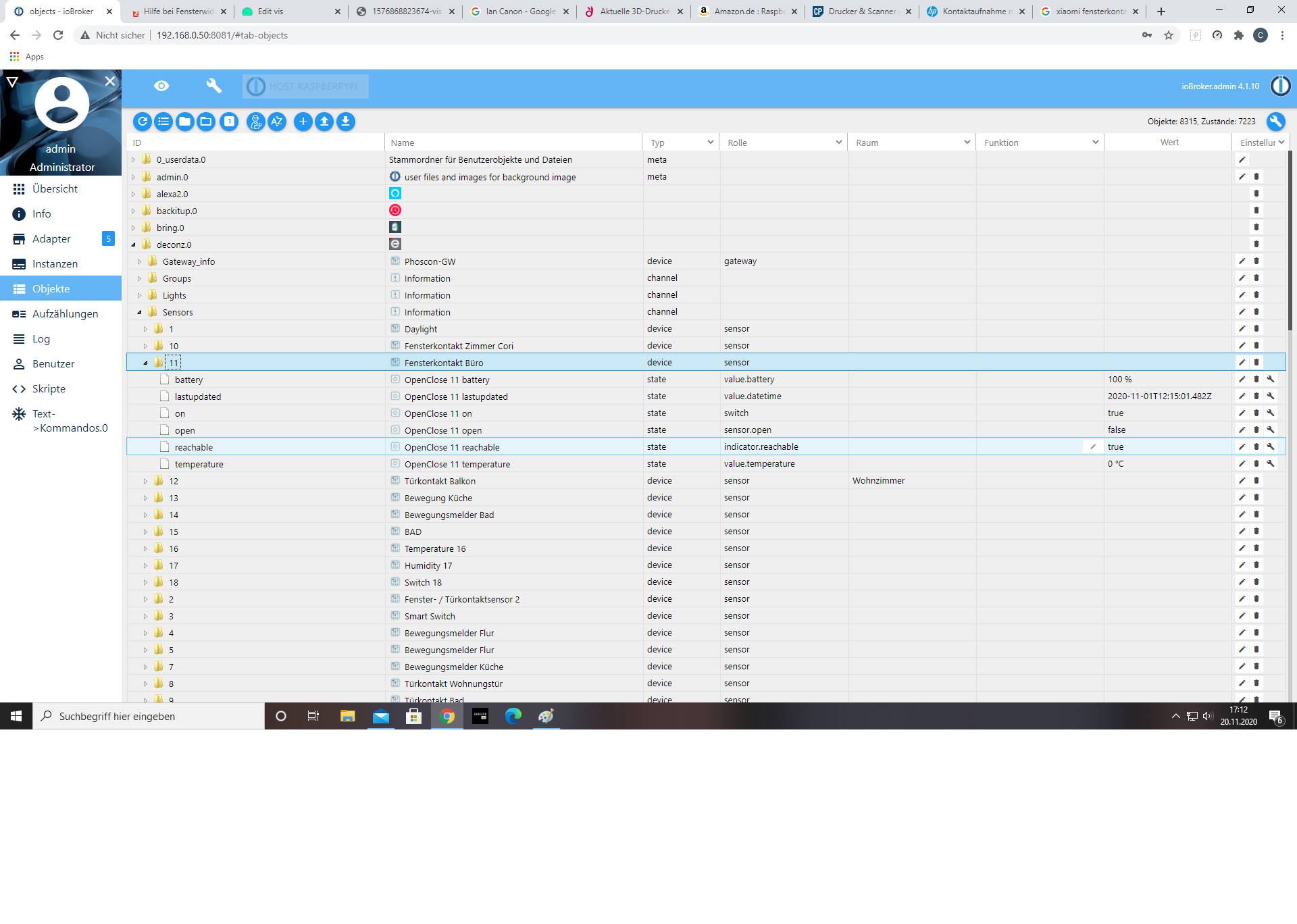This screenshot has height=924, width=1297.
Task: Click the download objects arrow button
Action: [346, 122]
